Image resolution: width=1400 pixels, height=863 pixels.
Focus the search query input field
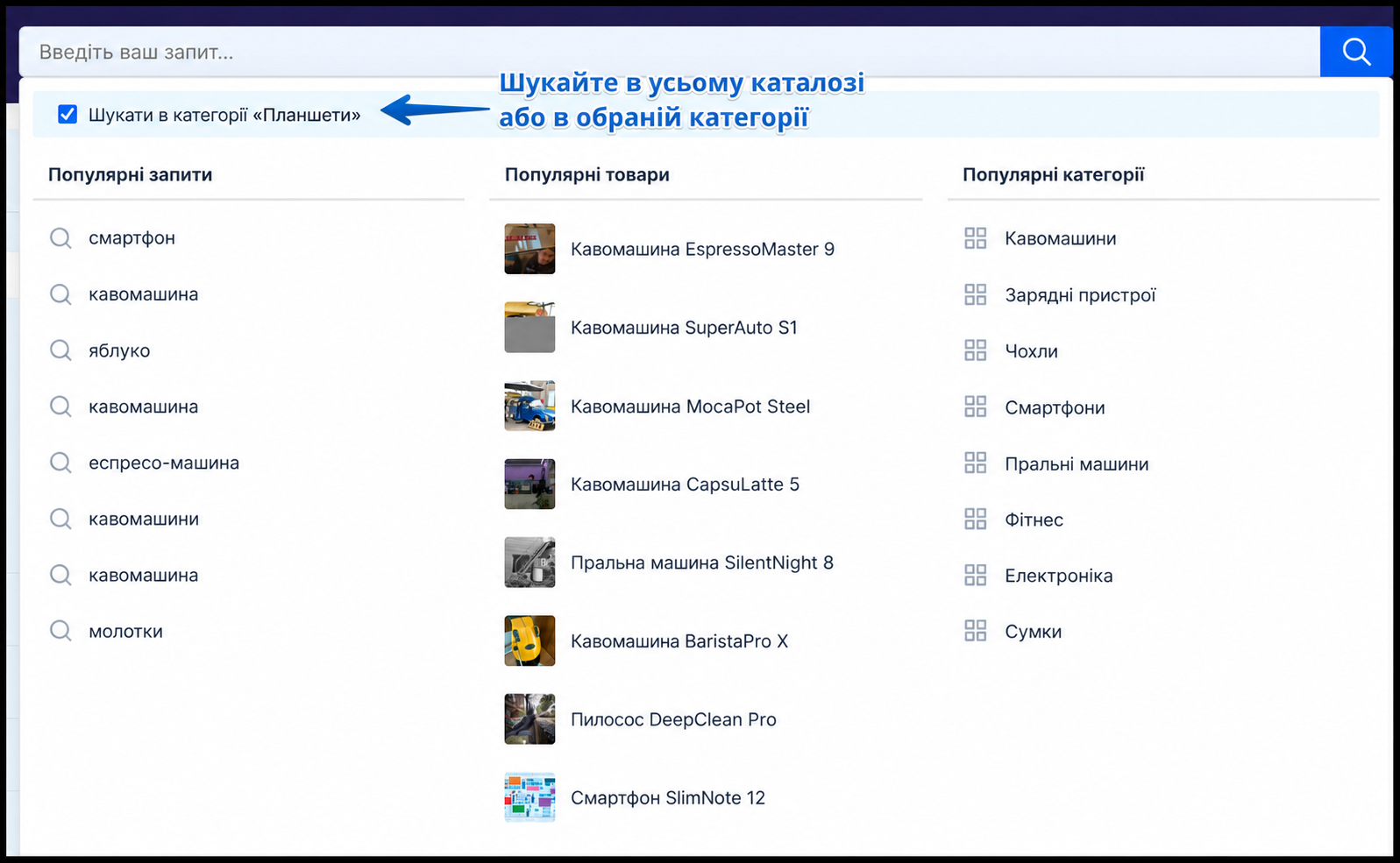coord(670,52)
